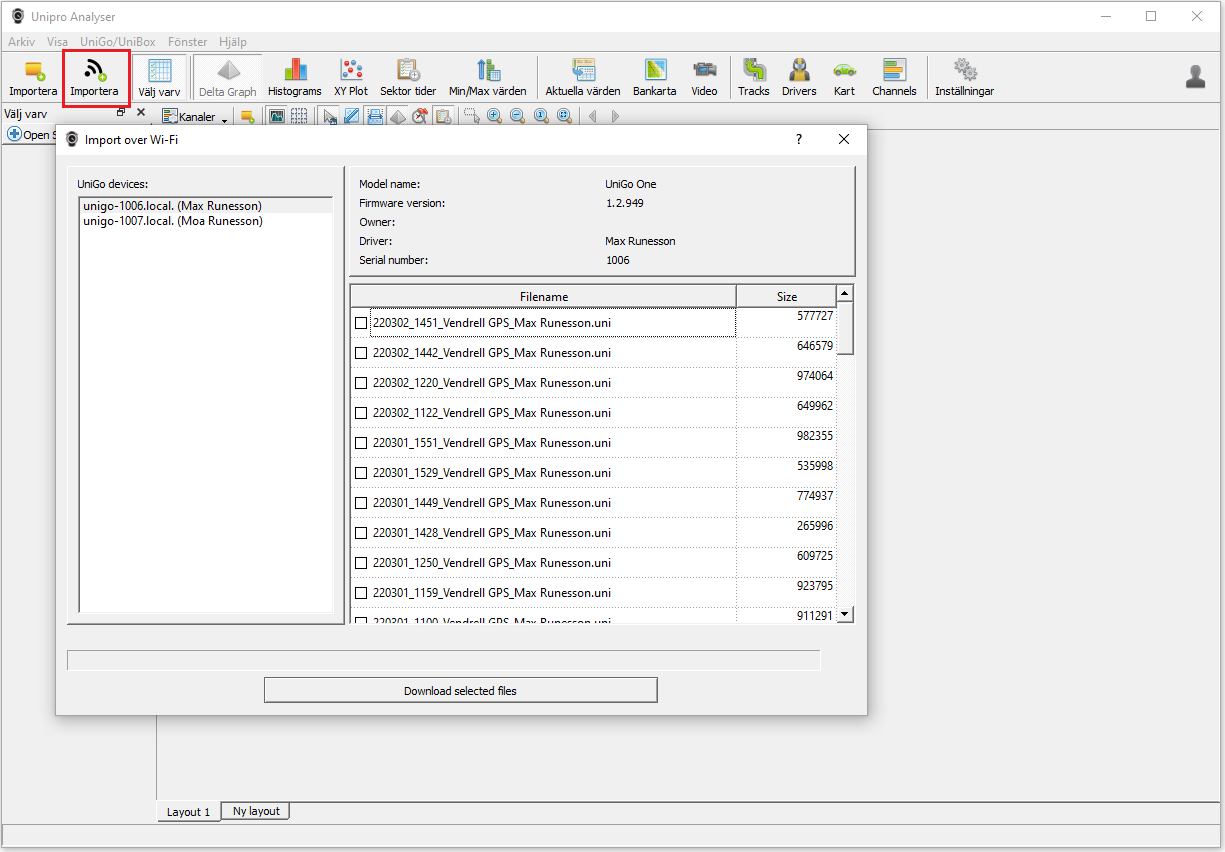Close the Välj varv panel

click(x=141, y=112)
